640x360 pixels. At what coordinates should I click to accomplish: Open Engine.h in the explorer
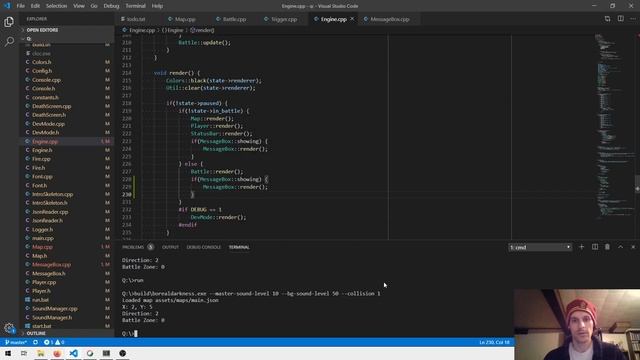(x=42, y=150)
